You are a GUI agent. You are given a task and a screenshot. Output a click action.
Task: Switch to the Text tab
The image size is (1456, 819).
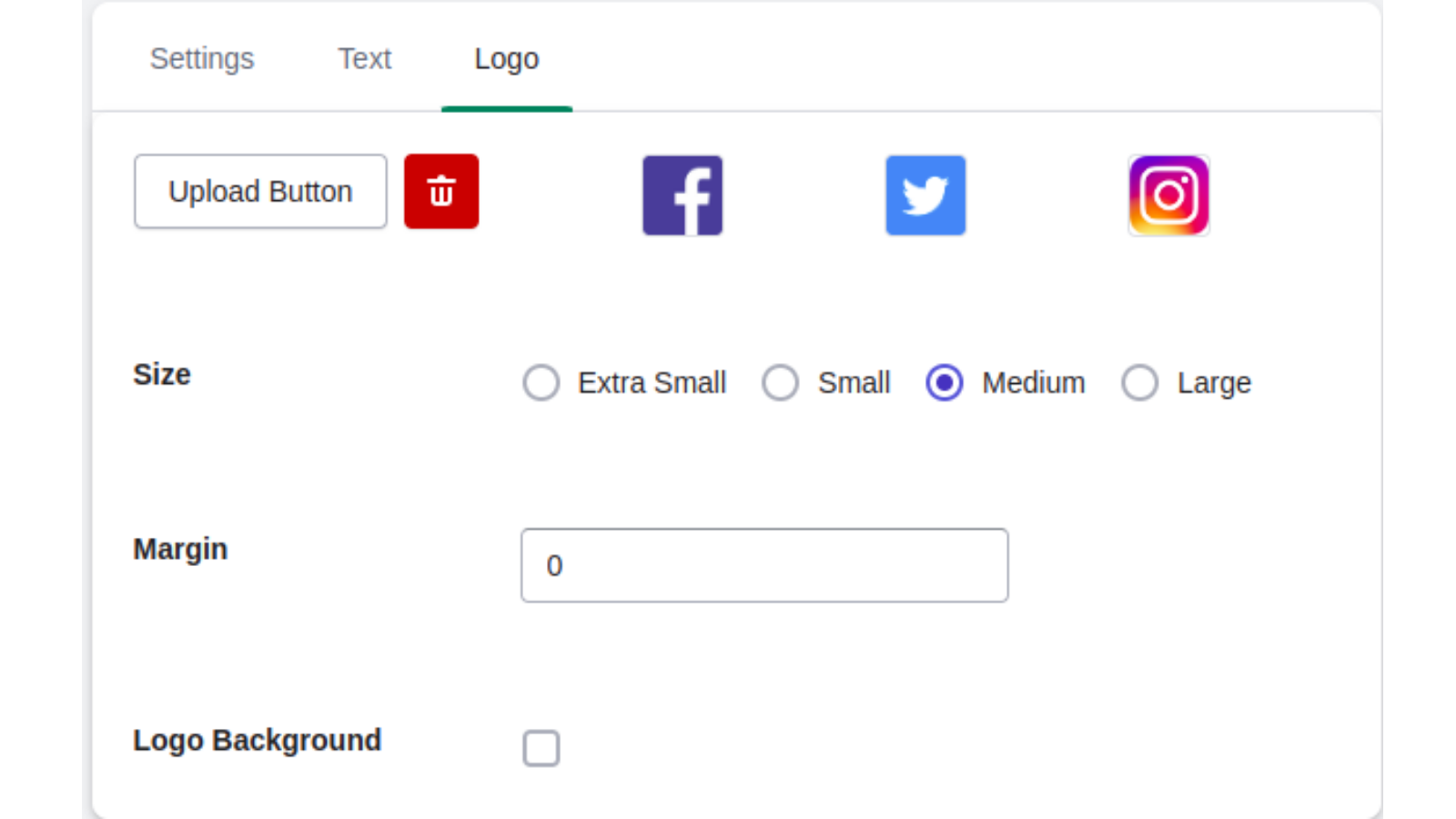(365, 58)
